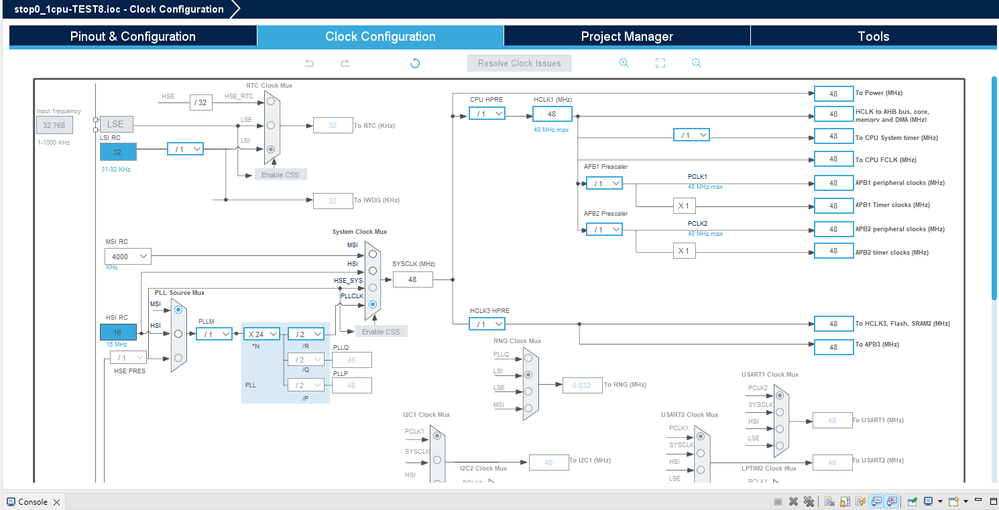999x510 pixels.
Task: Select LSE in RNG Clock Mux
Action: tap(528, 391)
